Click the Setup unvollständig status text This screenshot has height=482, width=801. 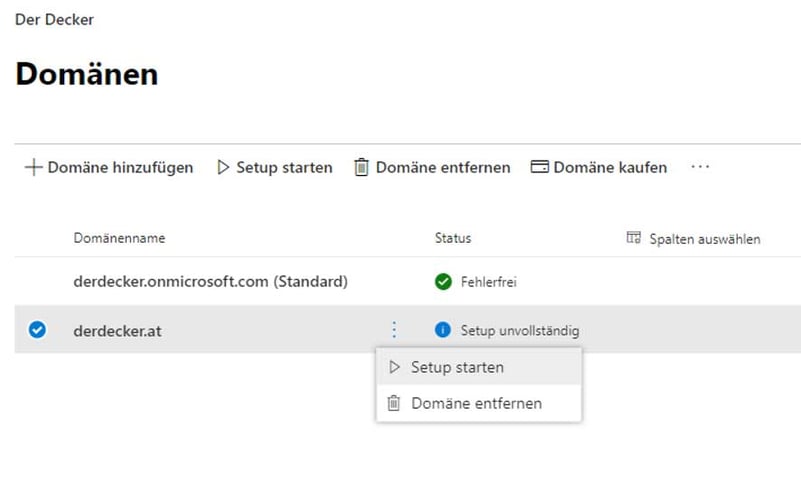(520, 330)
